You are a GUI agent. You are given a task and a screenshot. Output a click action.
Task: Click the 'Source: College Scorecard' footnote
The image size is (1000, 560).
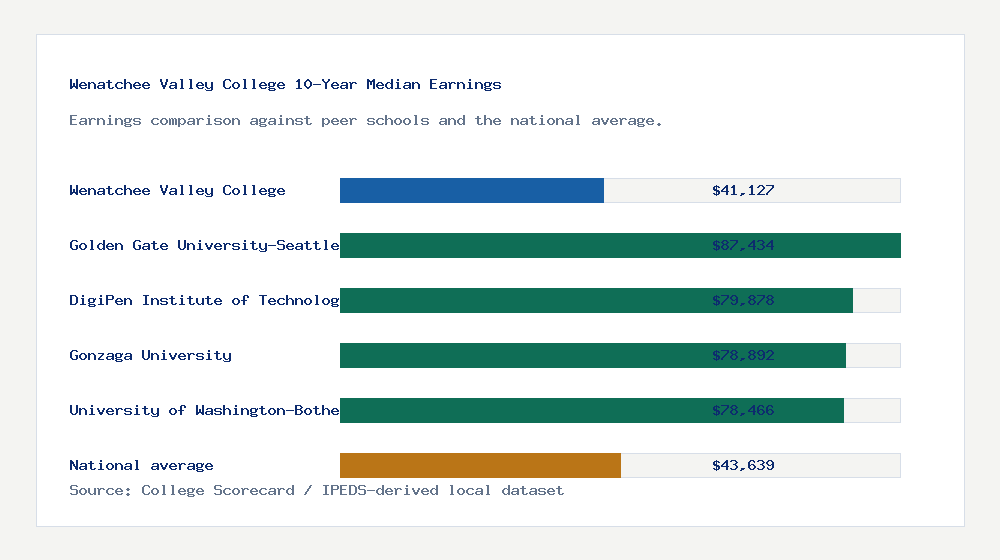[x=316, y=490]
